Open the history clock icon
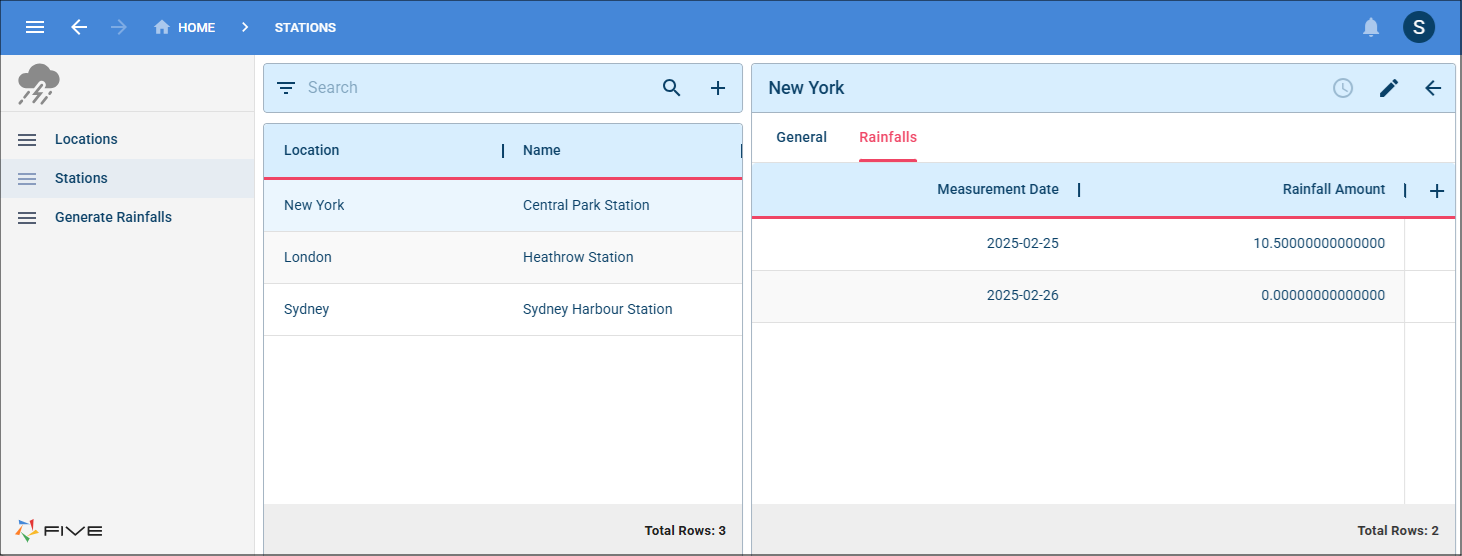Screen dimensions: 1462x556 click(x=1343, y=88)
